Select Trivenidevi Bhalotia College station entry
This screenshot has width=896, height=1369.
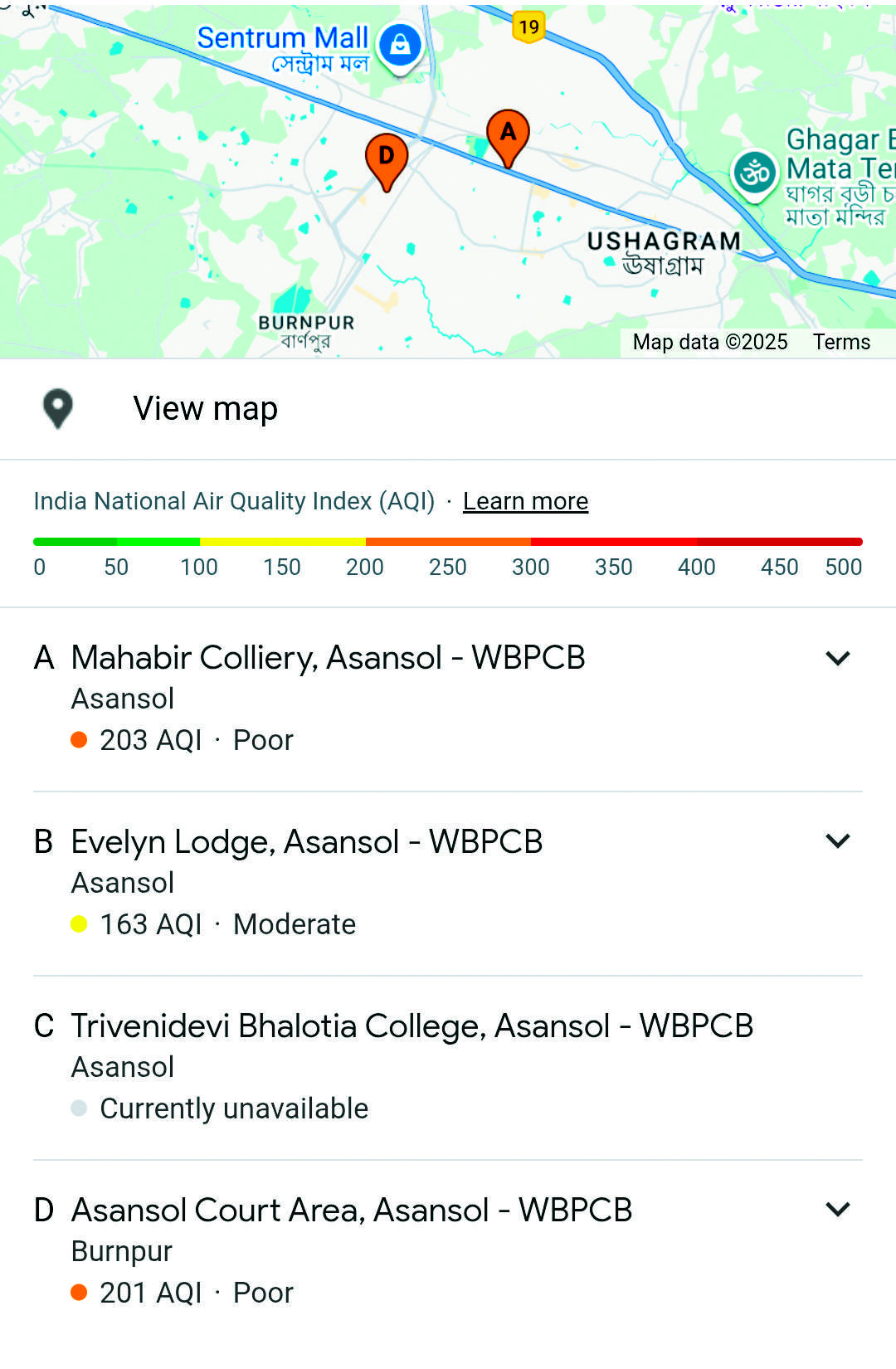(411, 1026)
